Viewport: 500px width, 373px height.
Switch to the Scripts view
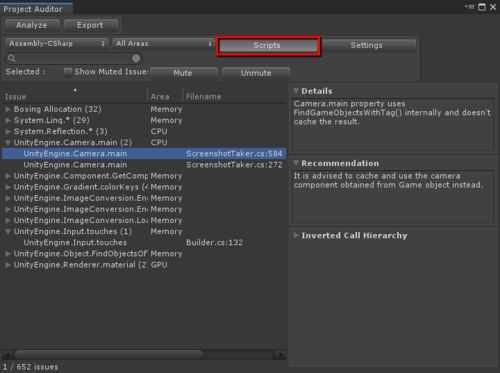point(268,46)
